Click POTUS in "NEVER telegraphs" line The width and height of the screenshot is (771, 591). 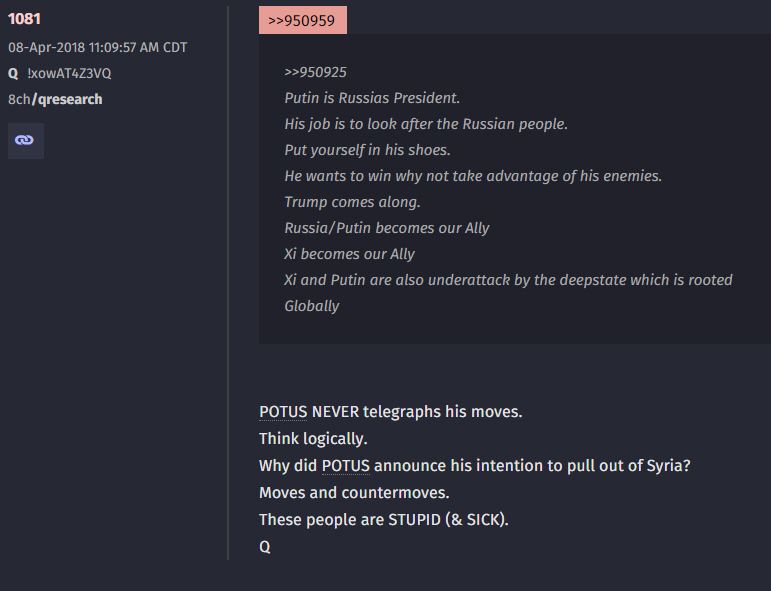click(x=283, y=412)
